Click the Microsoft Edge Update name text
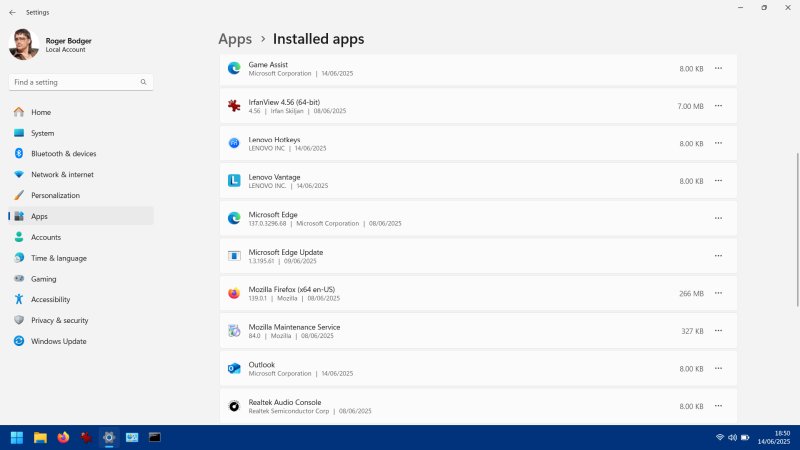The image size is (800, 450). (x=286, y=252)
